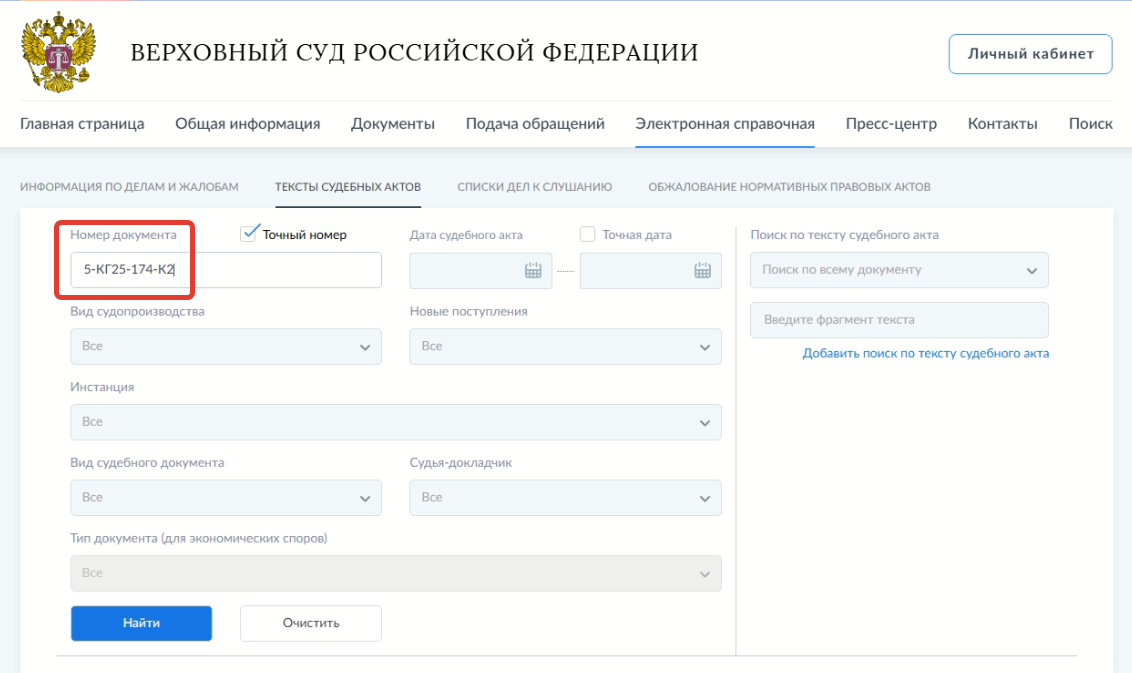Image resolution: width=1132 pixels, height=673 pixels.
Task: Uncheck the "Точный номер" checkbox
Action: pos(247,235)
